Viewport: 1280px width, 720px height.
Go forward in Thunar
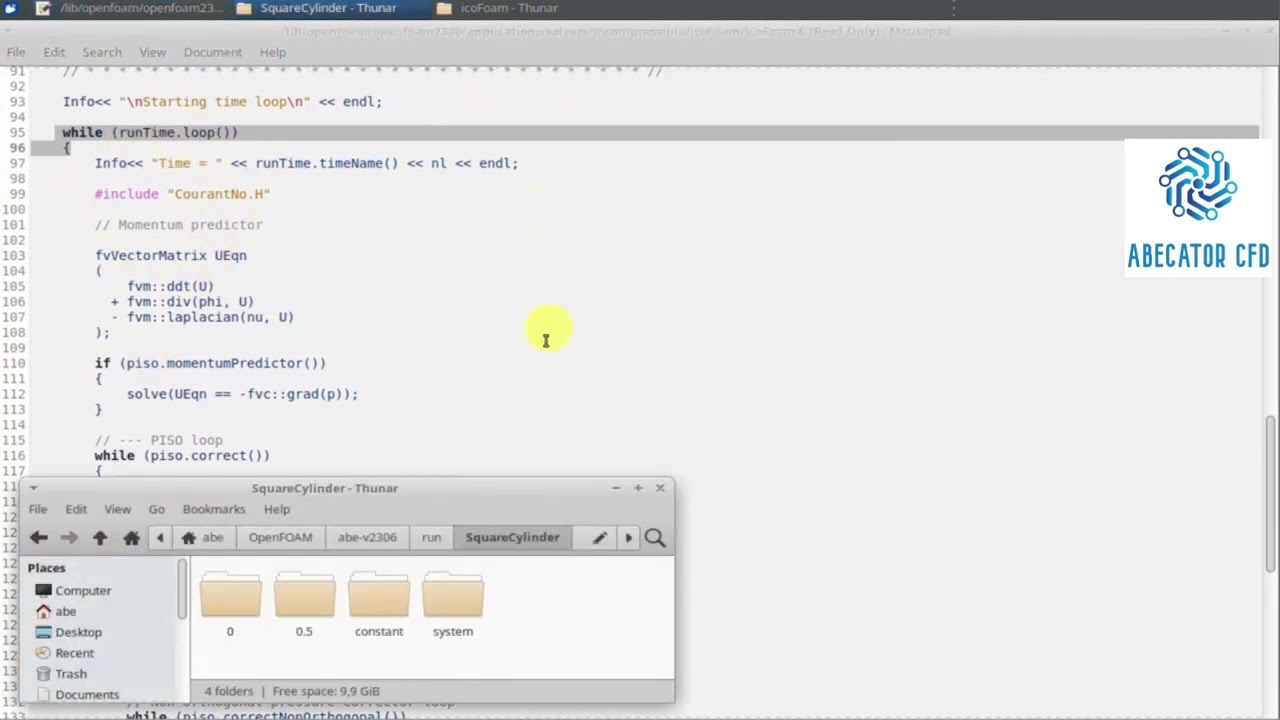point(69,538)
